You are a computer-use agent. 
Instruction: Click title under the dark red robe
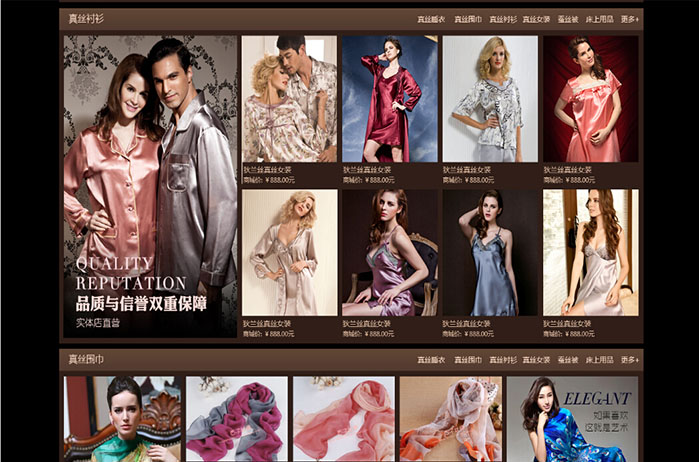point(368,170)
